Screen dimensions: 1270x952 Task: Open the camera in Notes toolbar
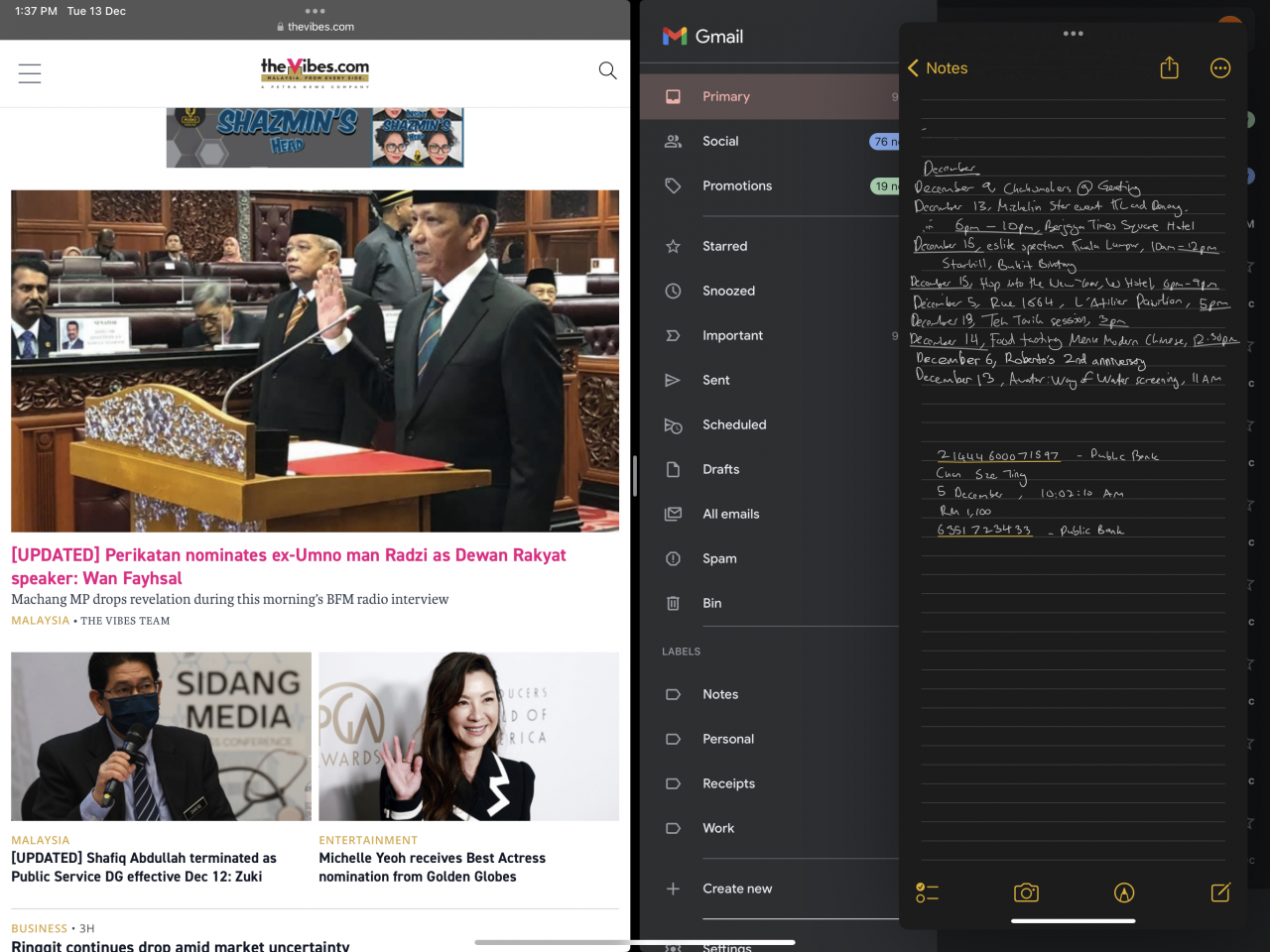(x=1026, y=892)
